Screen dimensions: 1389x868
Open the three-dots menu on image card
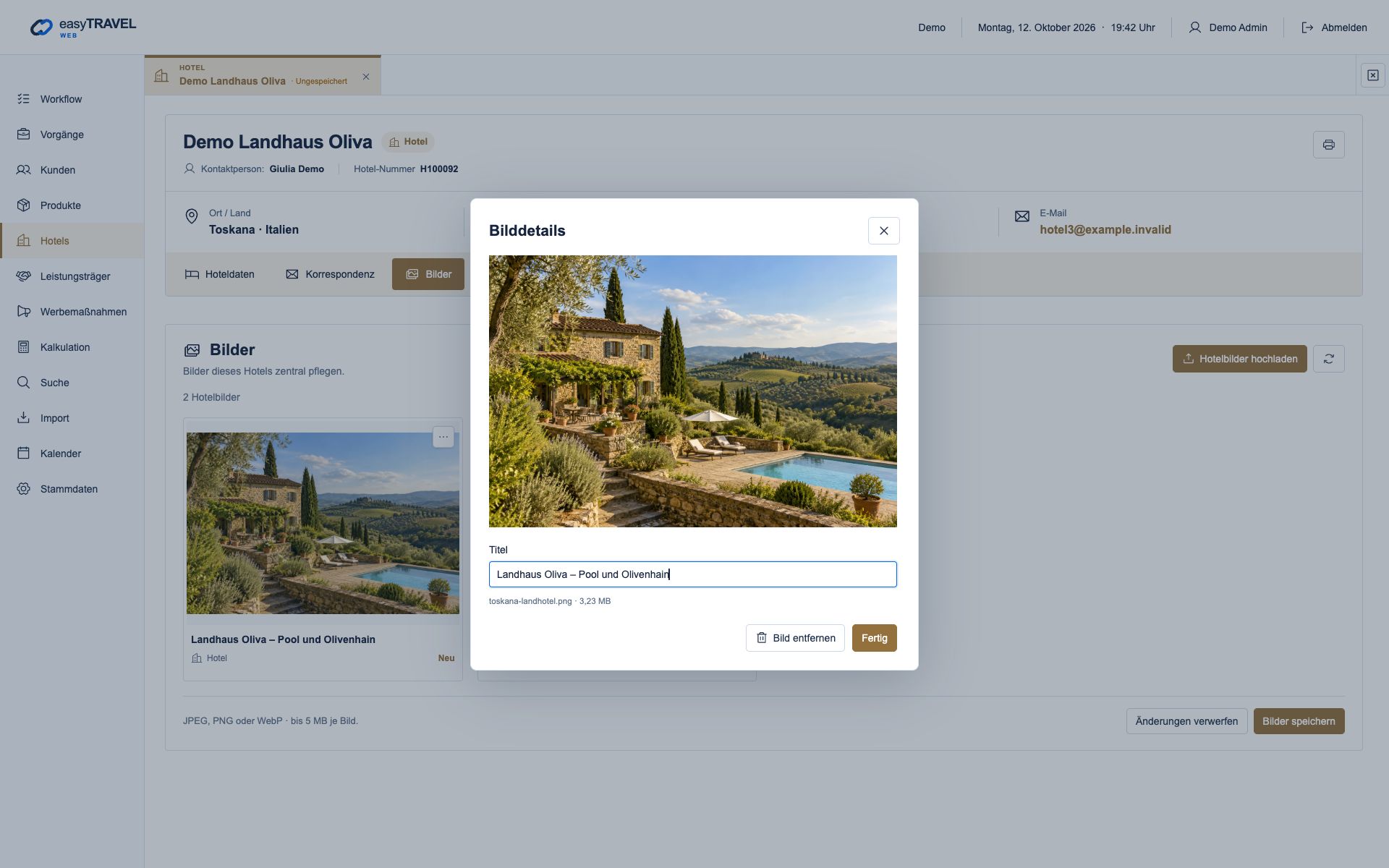point(443,437)
